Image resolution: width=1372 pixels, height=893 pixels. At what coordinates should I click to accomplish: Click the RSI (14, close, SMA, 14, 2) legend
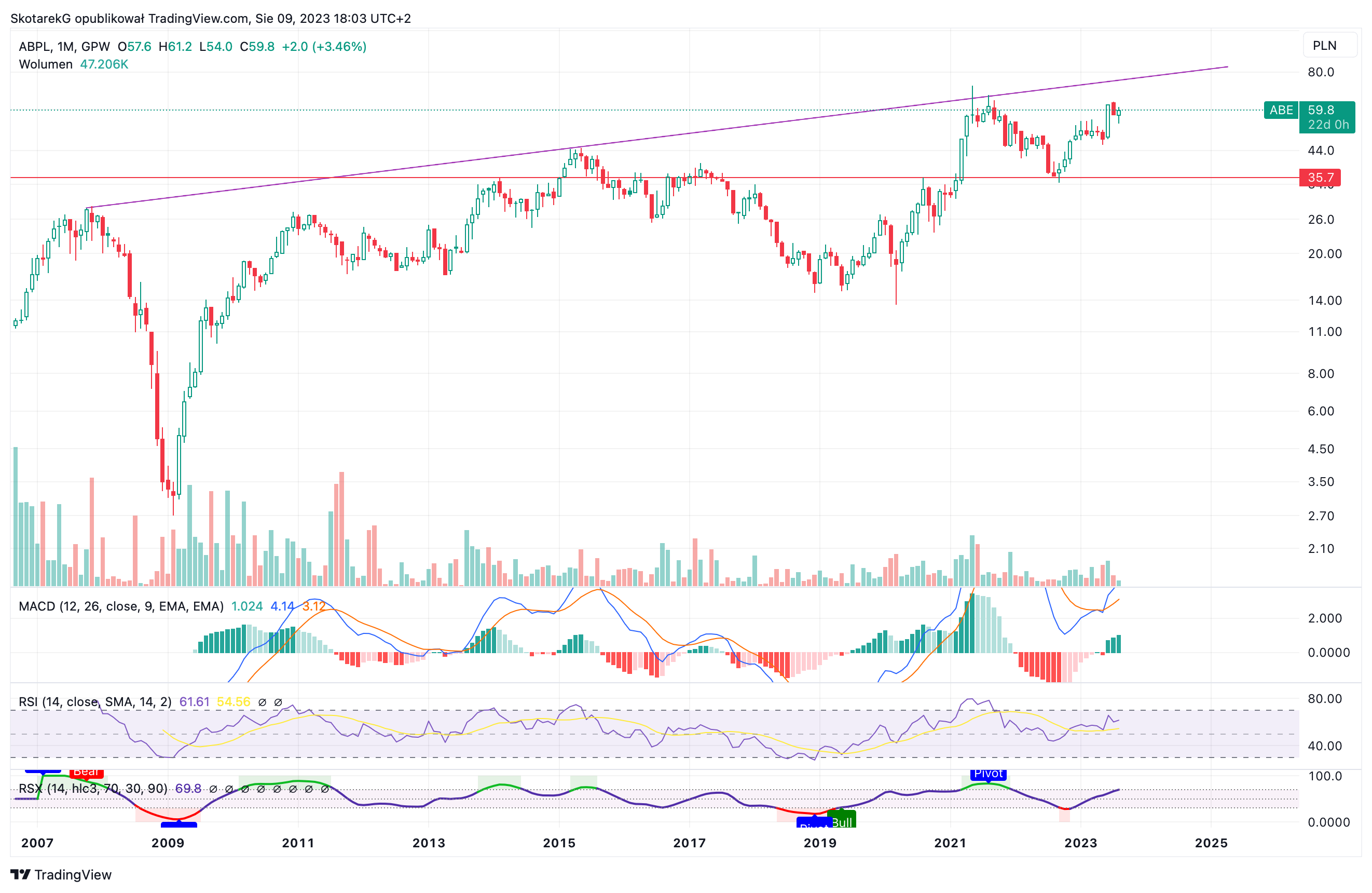coord(95,701)
